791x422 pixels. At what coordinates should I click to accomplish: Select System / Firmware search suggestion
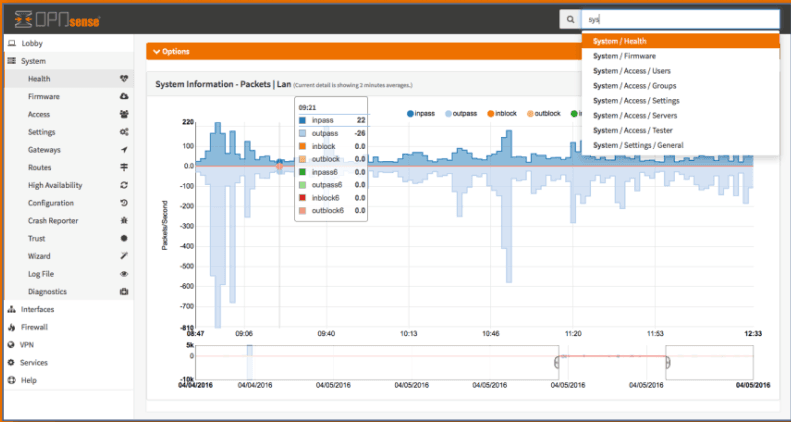click(624, 56)
